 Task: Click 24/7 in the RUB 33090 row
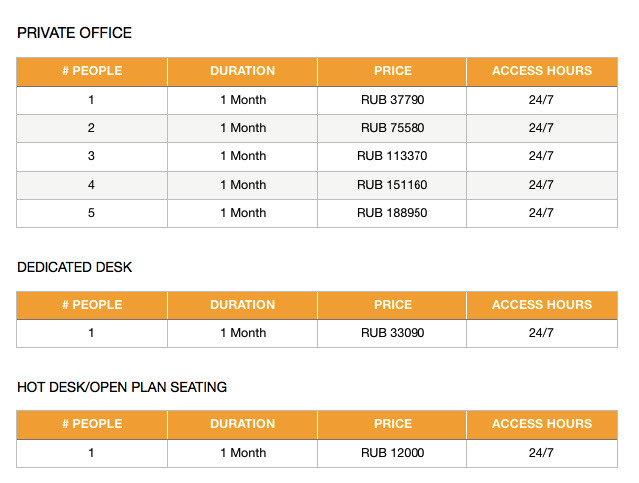click(541, 333)
